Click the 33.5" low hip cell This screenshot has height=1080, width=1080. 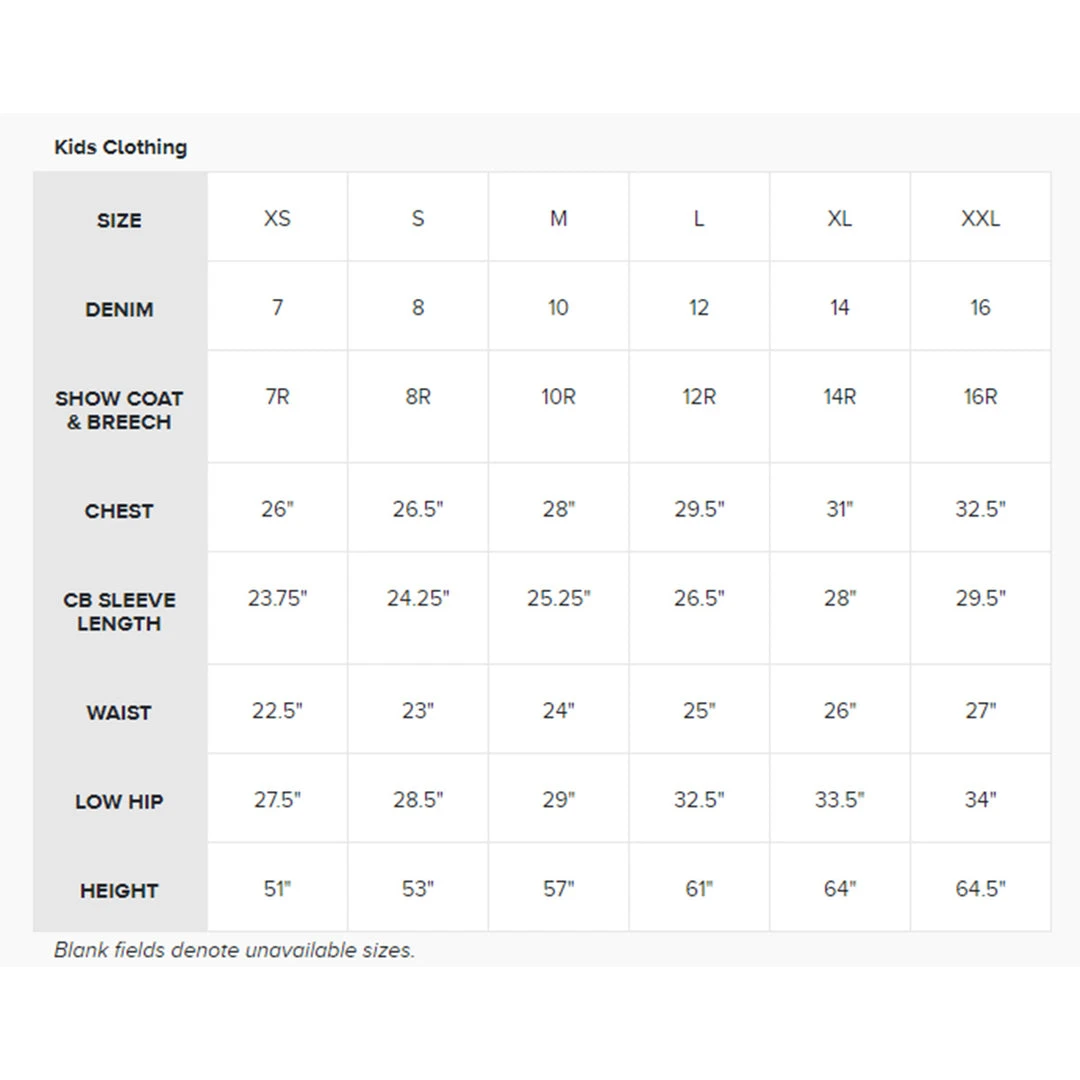(x=839, y=800)
